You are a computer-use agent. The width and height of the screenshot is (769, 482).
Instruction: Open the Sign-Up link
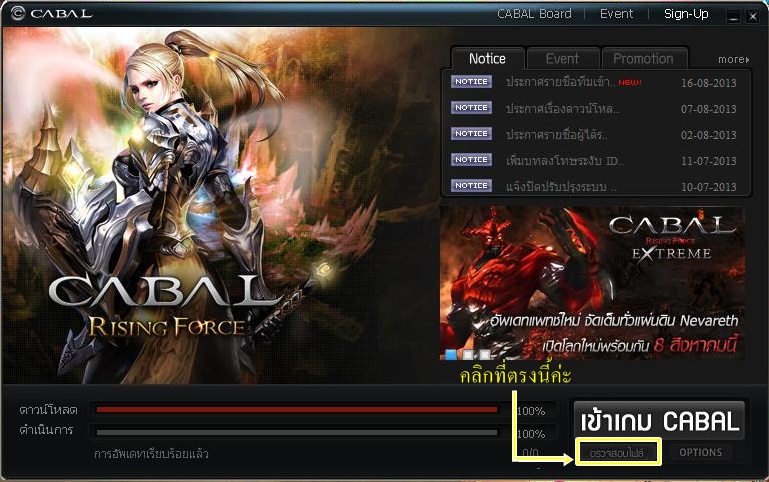tap(686, 14)
